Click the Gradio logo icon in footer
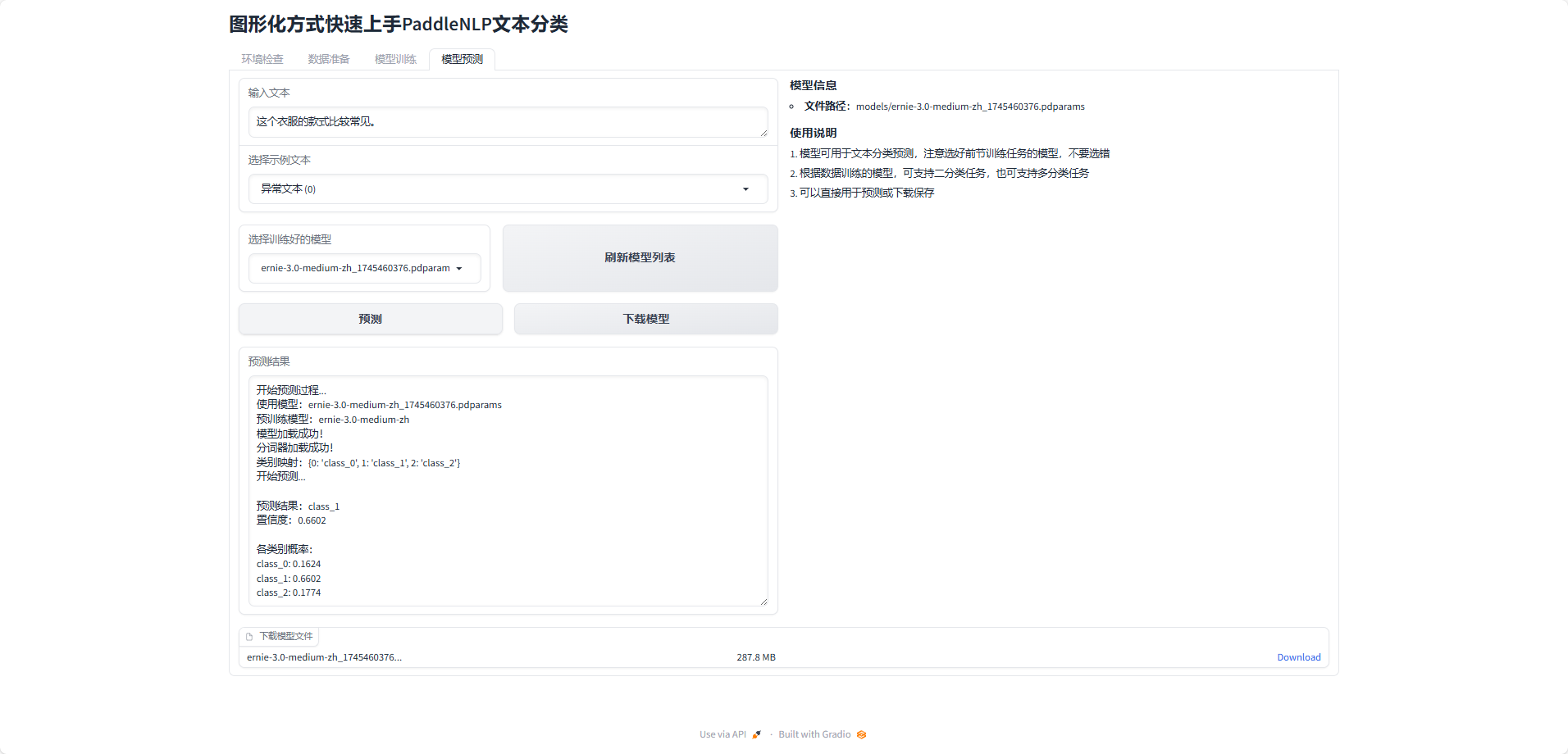 [861, 734]
